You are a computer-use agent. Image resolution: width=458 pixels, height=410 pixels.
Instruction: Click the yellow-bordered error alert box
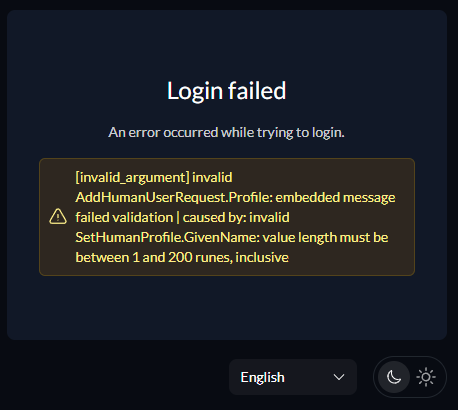pyautogui.click(x=227, y=217)
